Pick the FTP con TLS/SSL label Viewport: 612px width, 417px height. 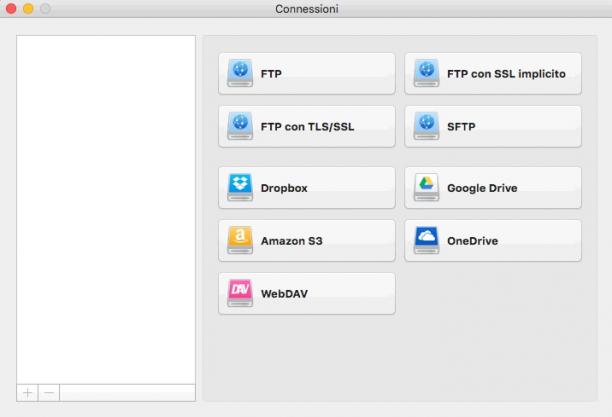(308, 127)
